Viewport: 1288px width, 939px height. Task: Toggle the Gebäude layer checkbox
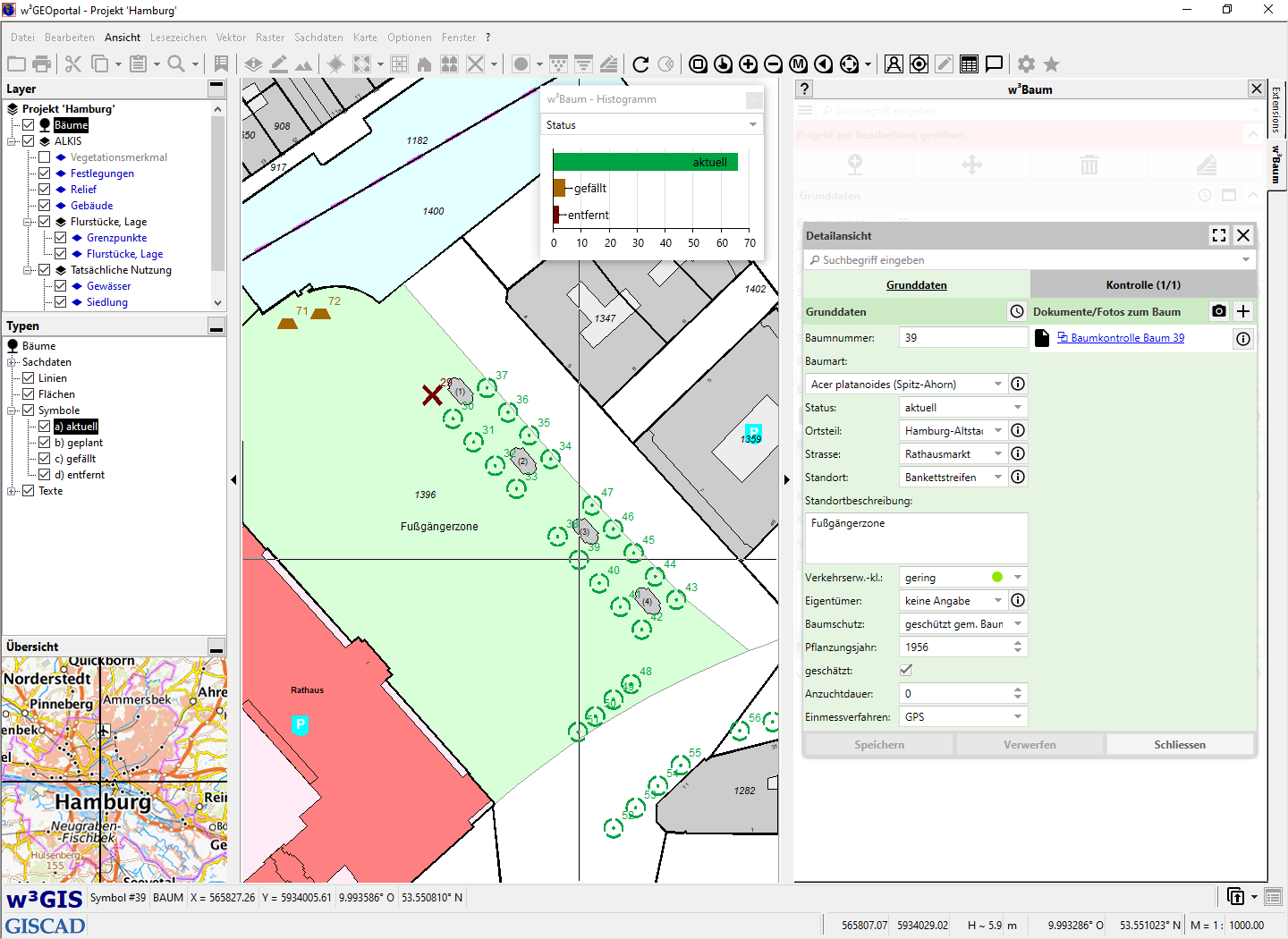[44, 206]
